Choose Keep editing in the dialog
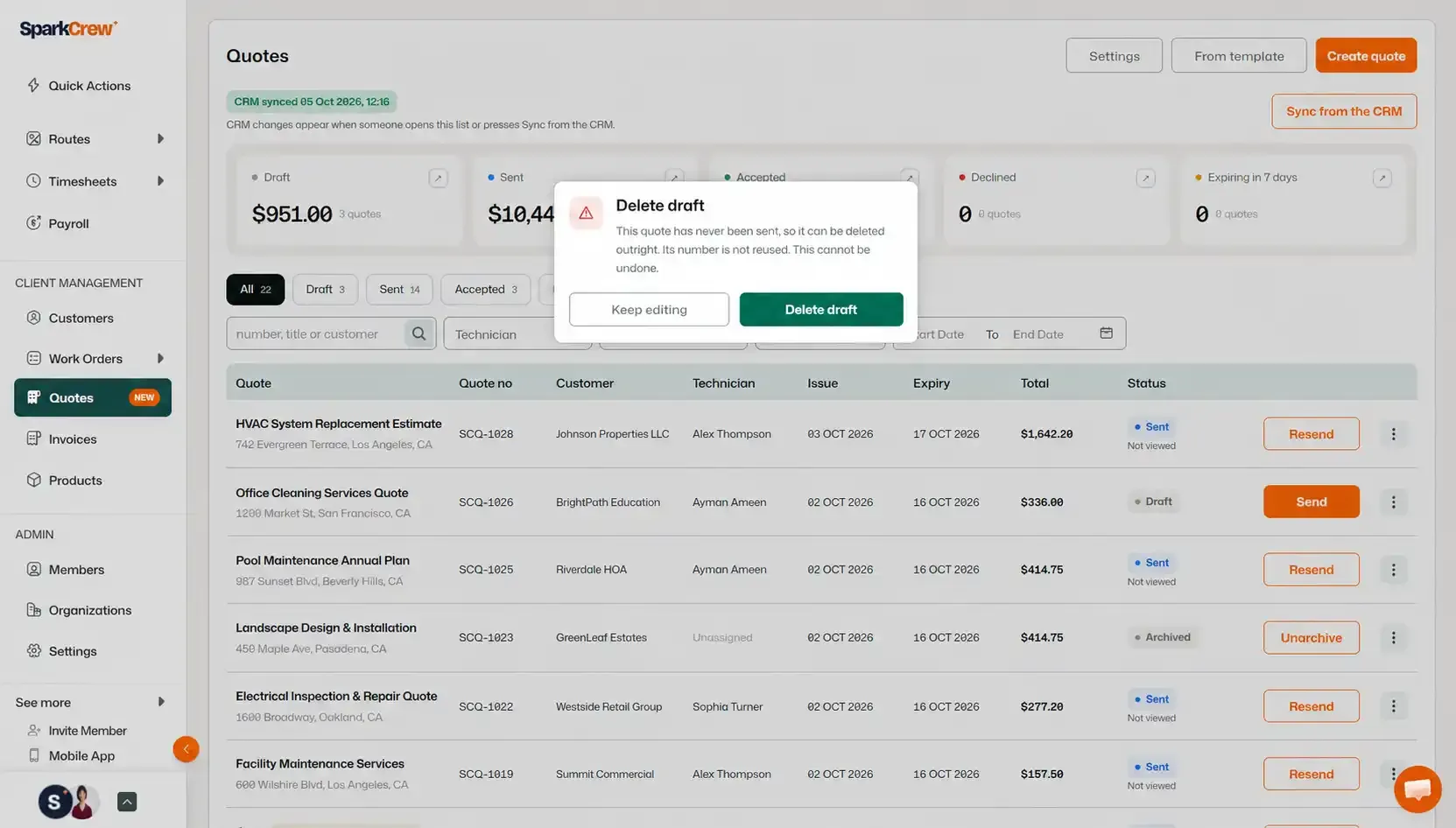Screen dimensions: 1456x828 pyautogui.click(x=649, y=309)
